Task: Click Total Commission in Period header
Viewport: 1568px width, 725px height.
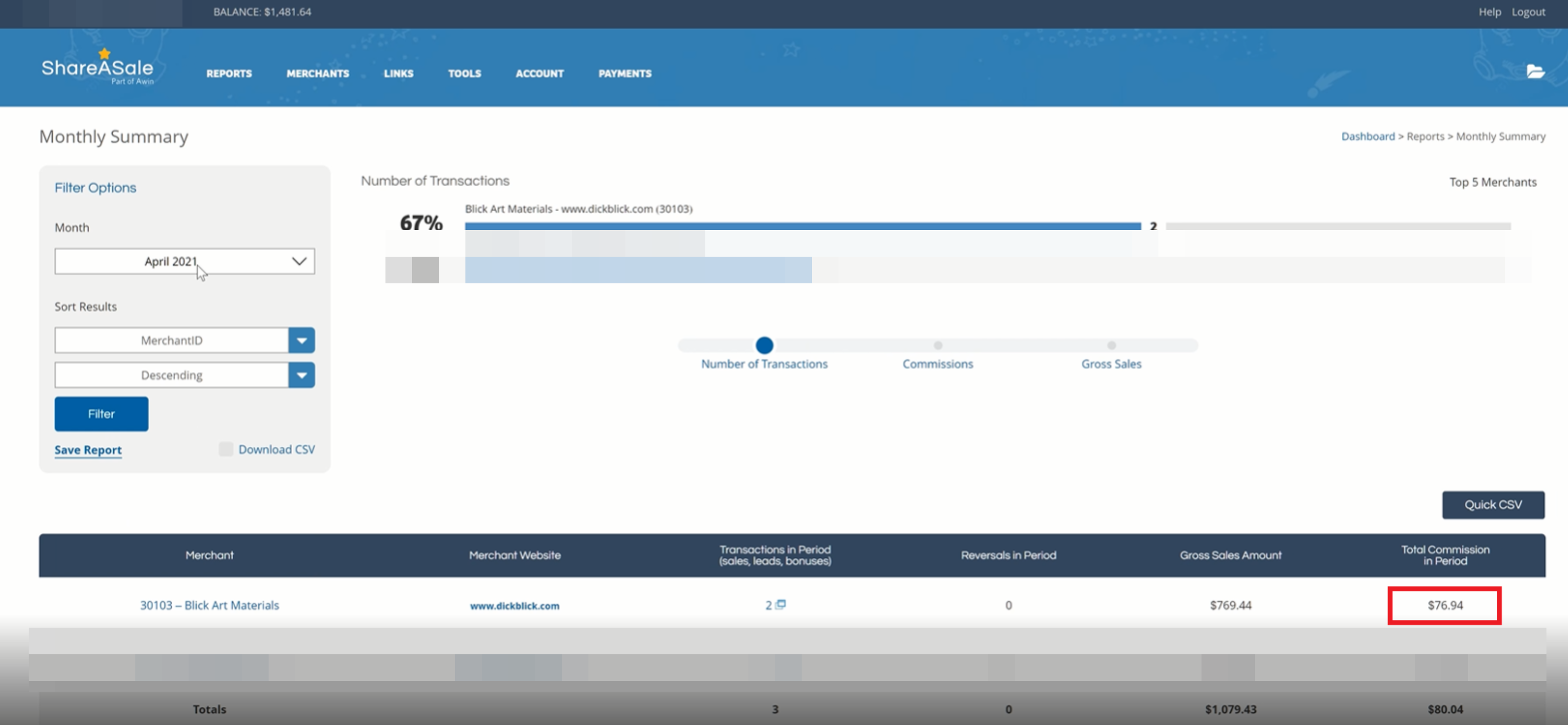Action: [x=1445, y=555]
